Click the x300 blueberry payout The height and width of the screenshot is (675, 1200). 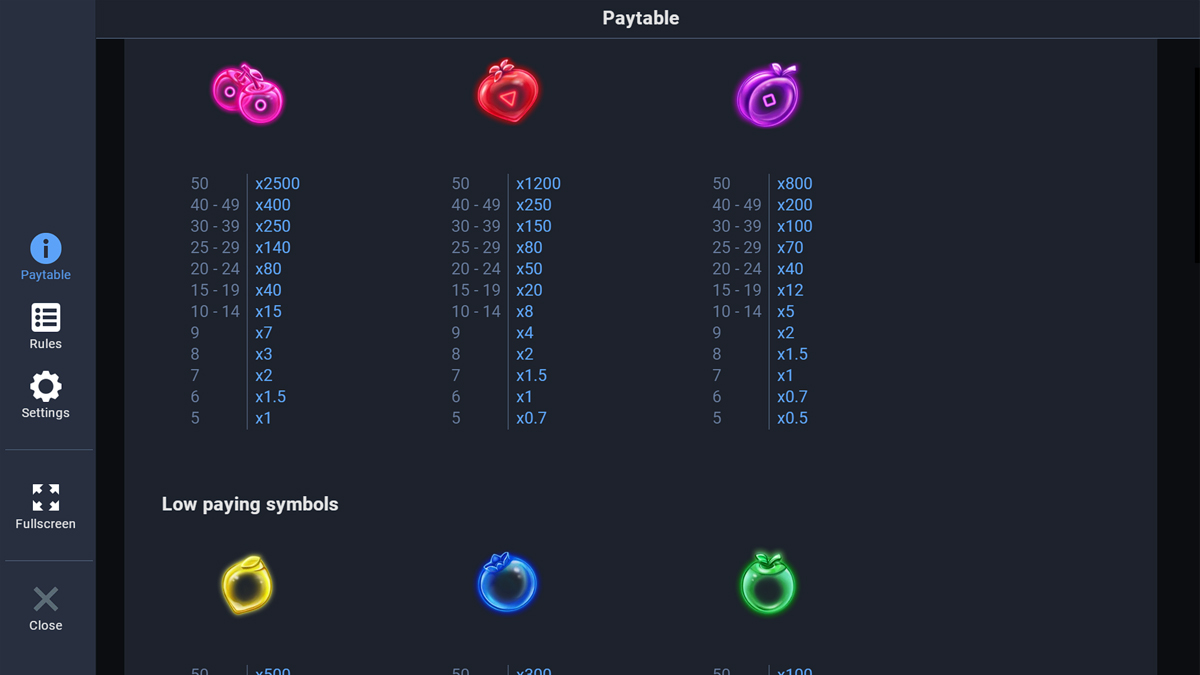tap(534, 671)
